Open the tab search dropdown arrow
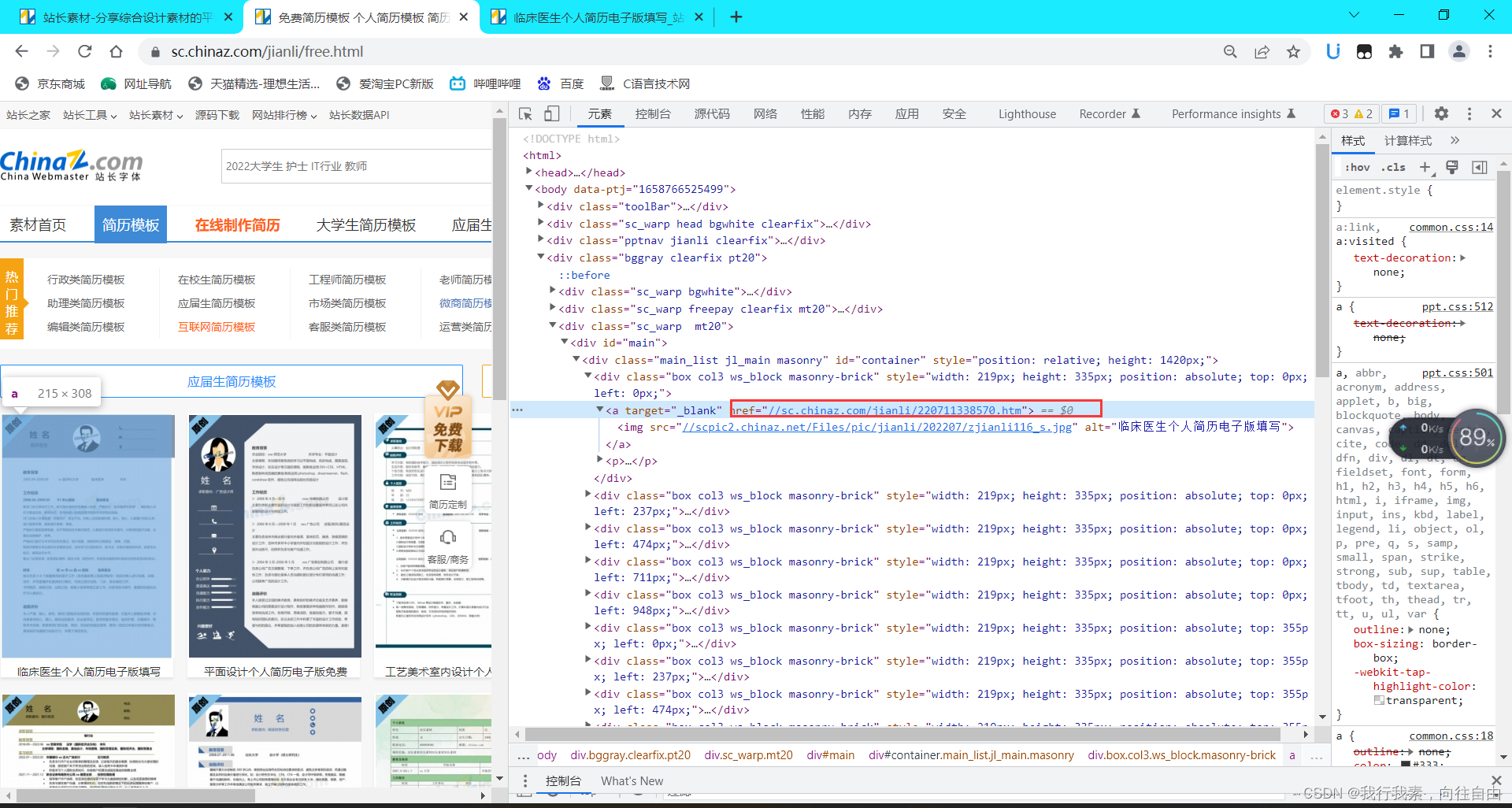Image resolution: width=1512 pixels, height=808 pixels. (x=1354, y=15)
